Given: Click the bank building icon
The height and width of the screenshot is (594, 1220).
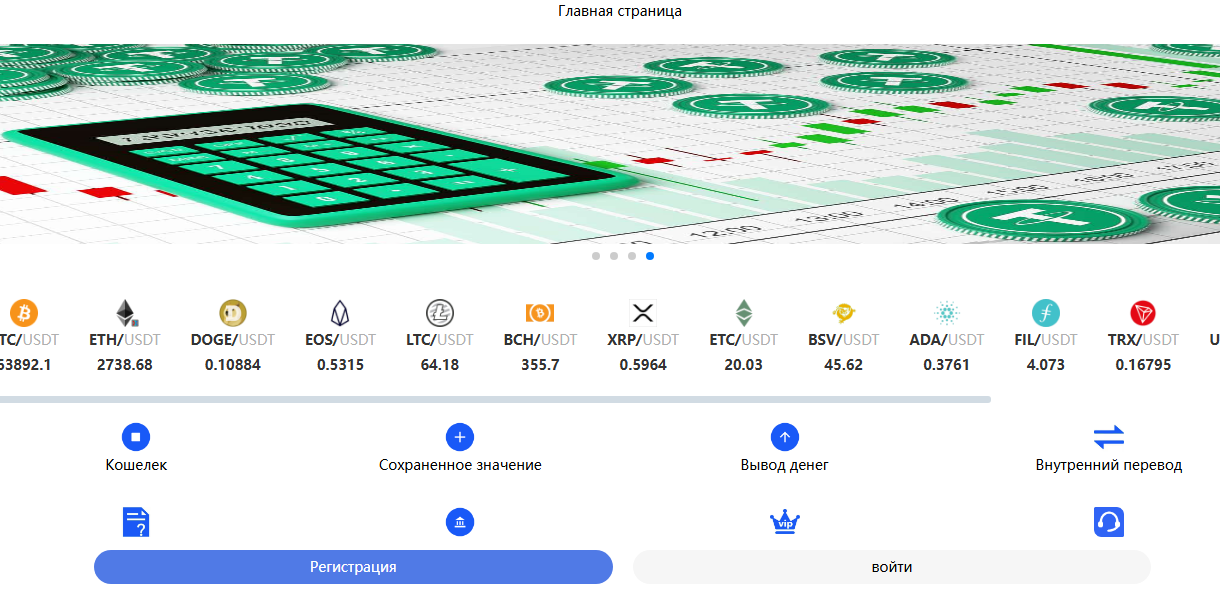Looking at the screenshot, I should [460, 522].
